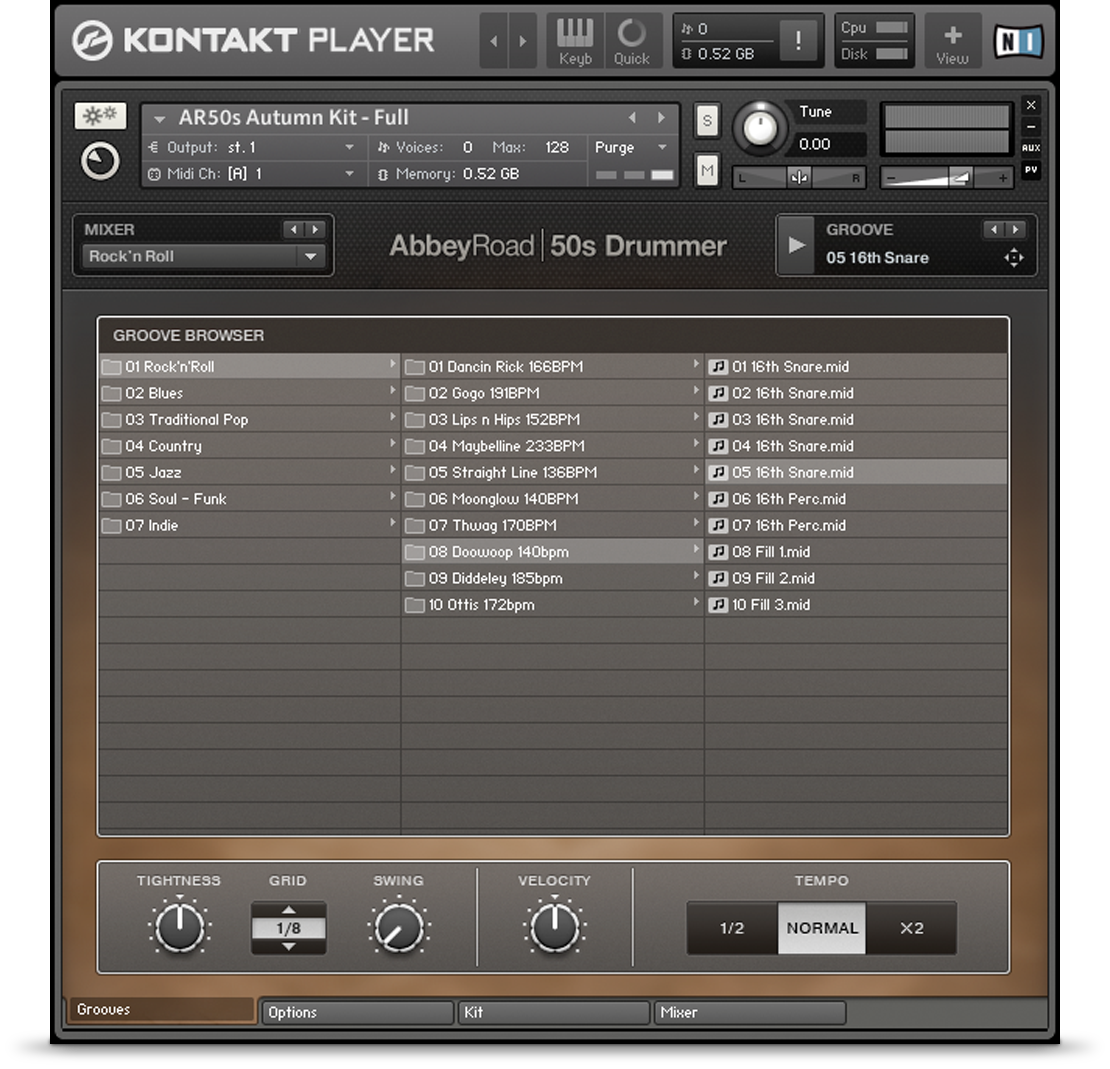Click the pan L/R slider
This screenshot has width=1110, height=1069.
799,178
